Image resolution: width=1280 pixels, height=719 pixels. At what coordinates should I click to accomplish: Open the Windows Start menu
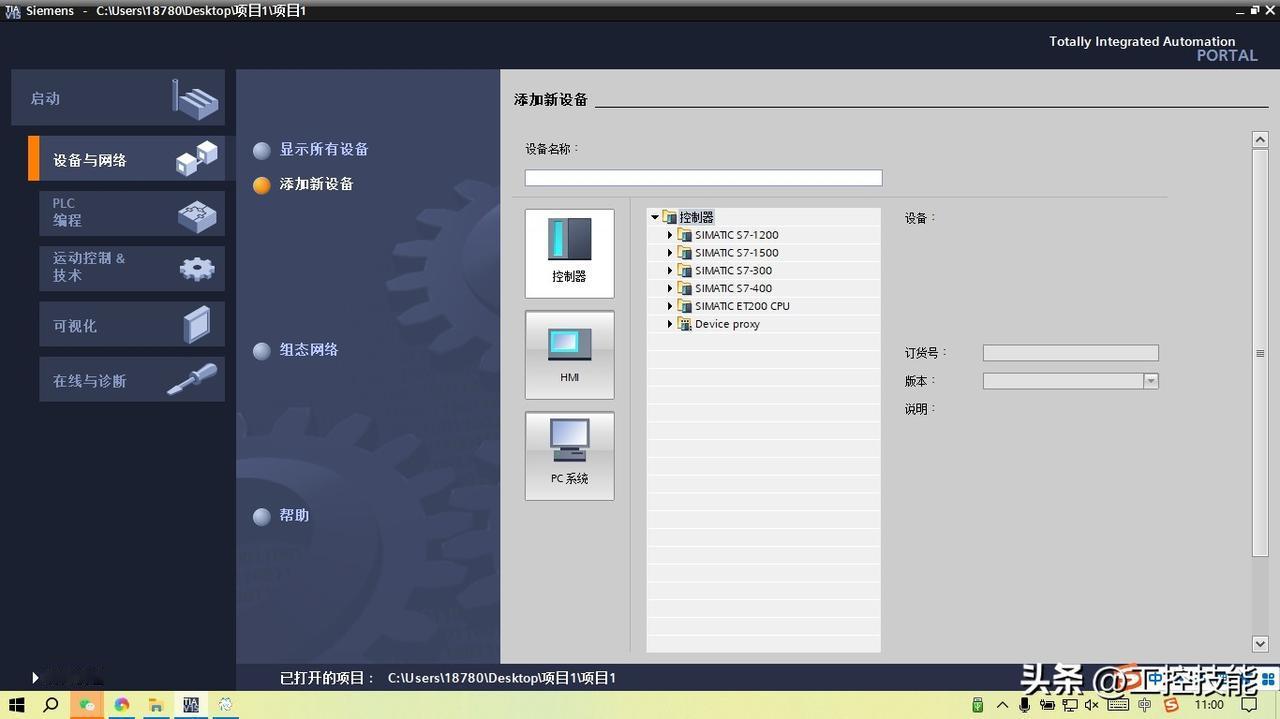tap(17, 705)
